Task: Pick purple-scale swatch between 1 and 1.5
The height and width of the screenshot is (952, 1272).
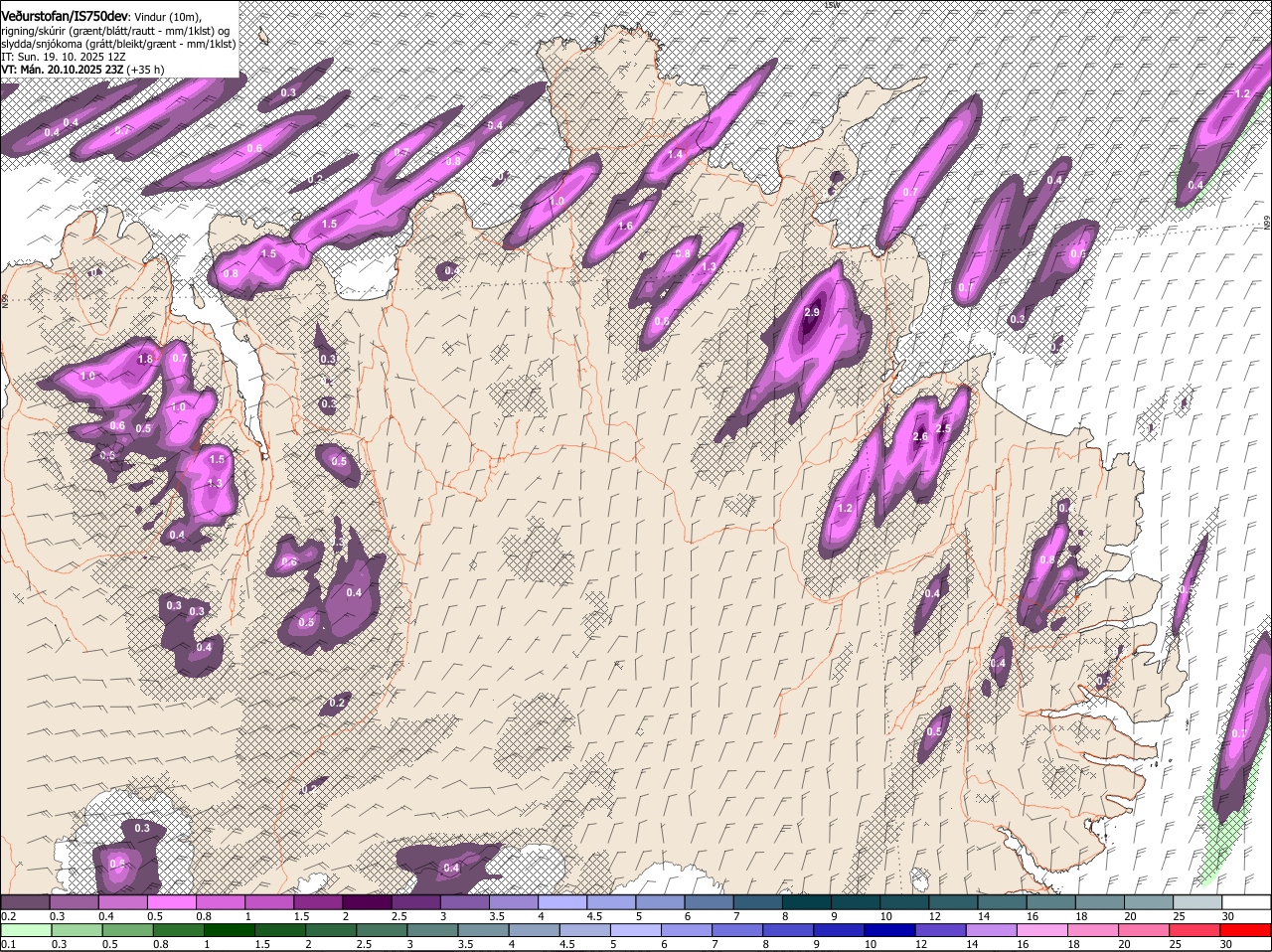Action: pyautogui.click(x=270, y=901)
